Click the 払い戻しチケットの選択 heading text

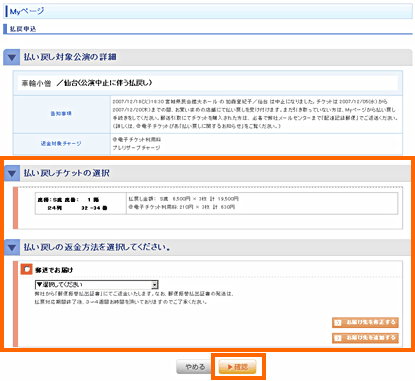pyautogui.click(x=67, y=173)
